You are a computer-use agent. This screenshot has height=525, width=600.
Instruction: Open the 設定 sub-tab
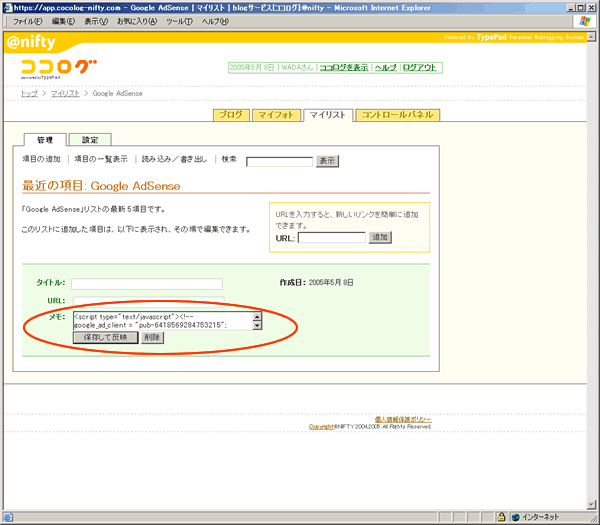[x=90, y=139]
